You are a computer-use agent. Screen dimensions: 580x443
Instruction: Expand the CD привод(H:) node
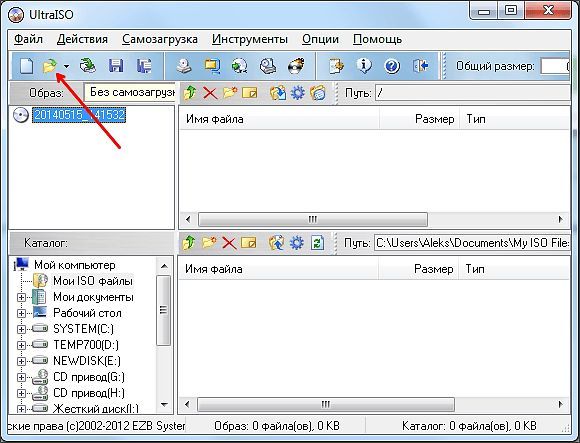21,393
